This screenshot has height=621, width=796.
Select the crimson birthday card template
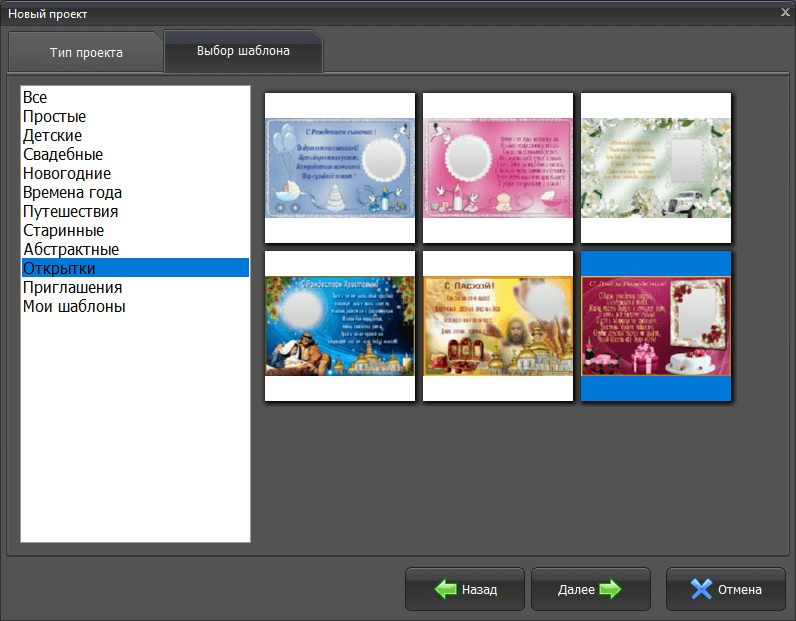pos(656,325)
